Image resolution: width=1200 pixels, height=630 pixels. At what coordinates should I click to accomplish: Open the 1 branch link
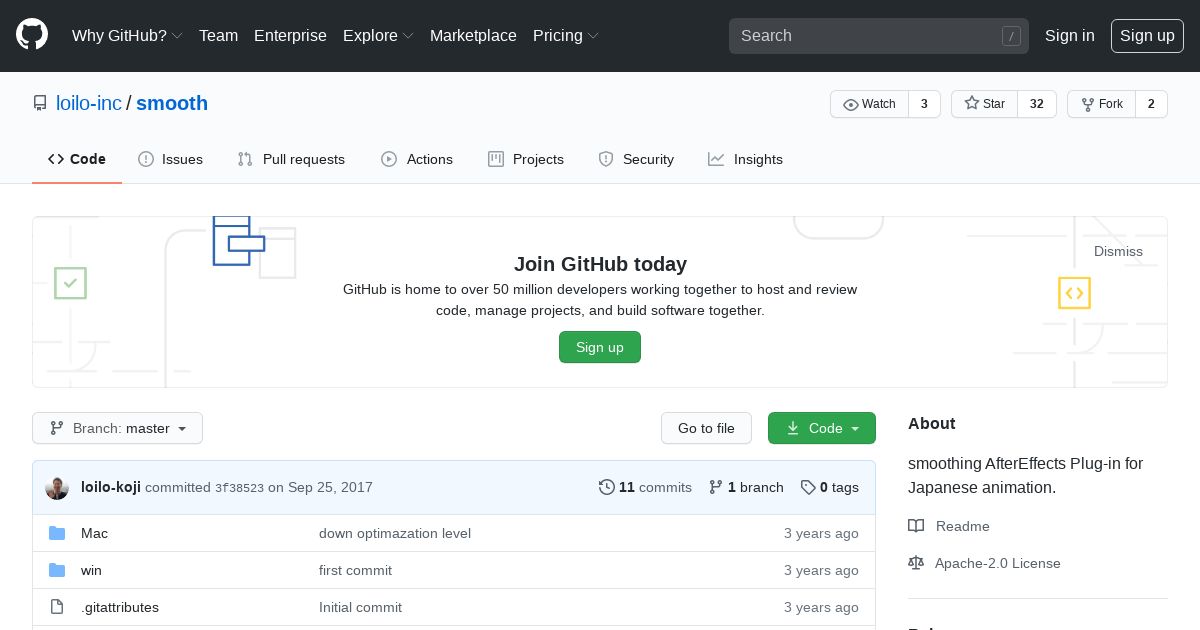746,487
